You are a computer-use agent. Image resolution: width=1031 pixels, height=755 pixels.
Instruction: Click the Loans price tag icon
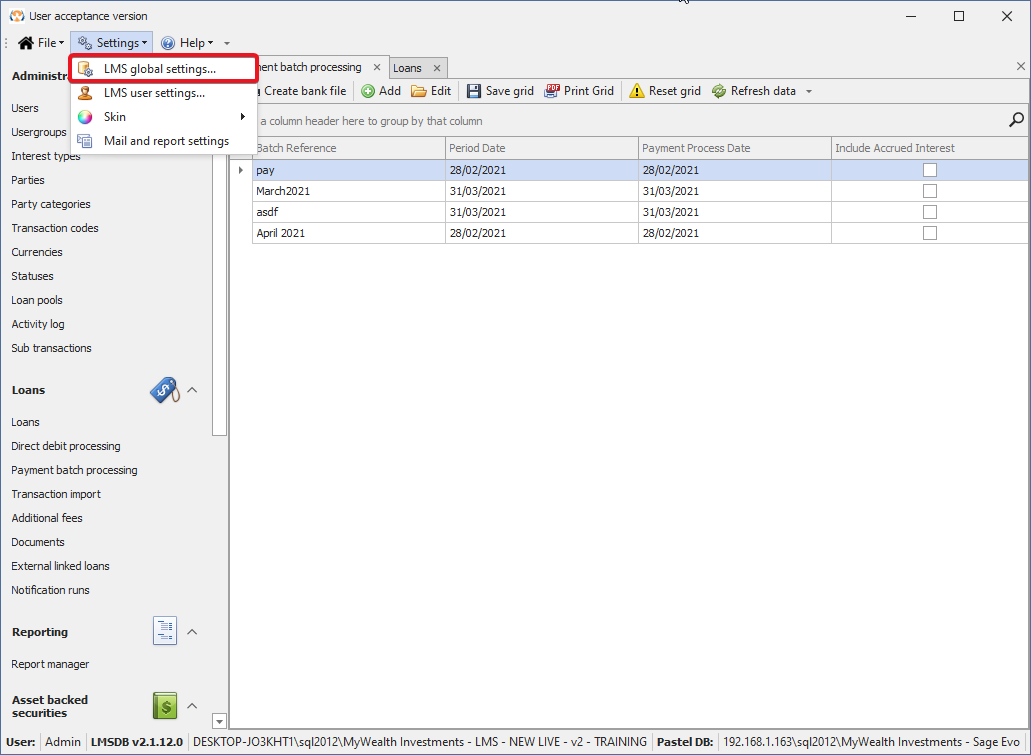(165, 390)
